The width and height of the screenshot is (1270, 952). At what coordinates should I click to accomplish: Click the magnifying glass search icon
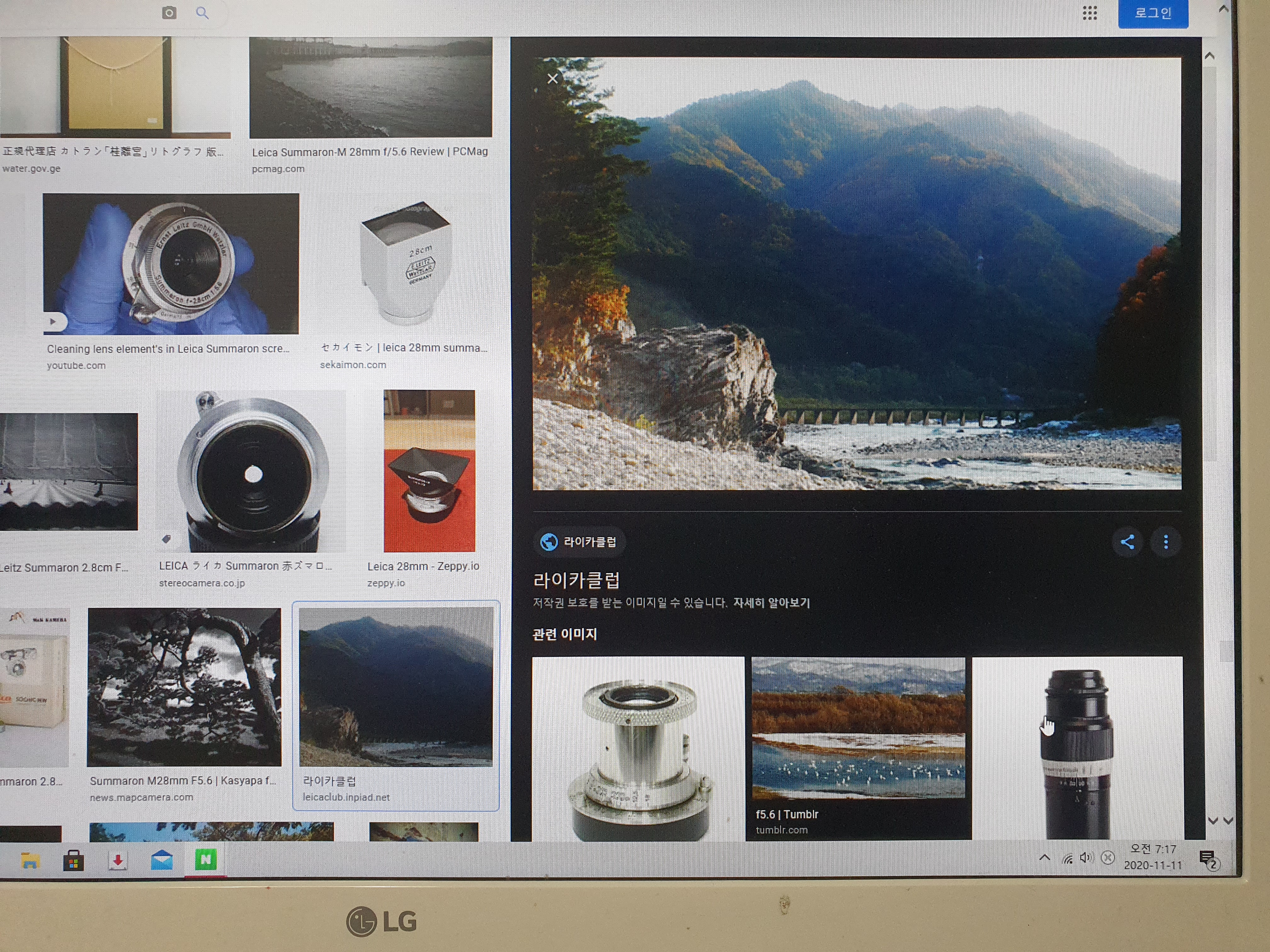(202, 13)
